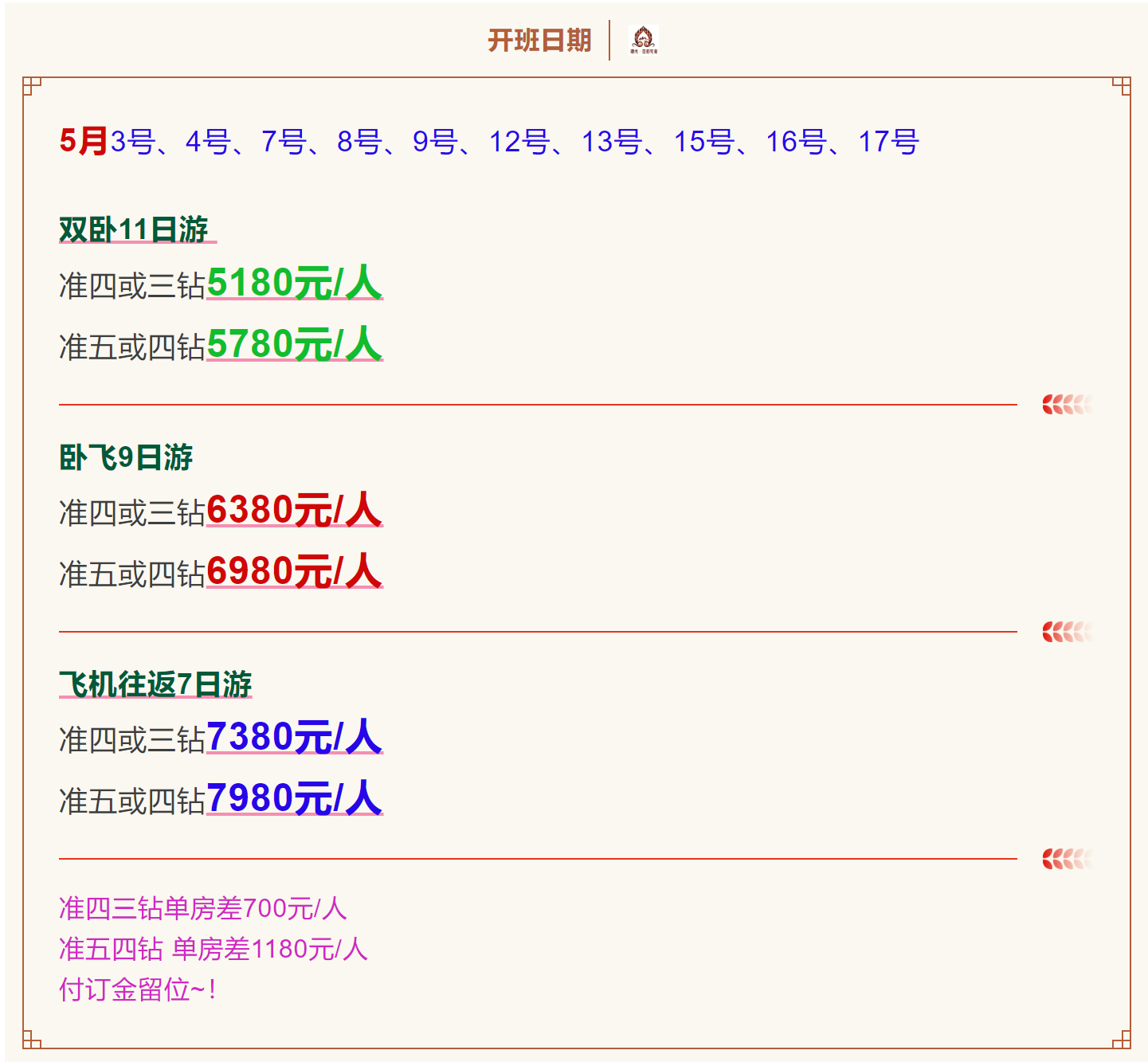Click the red 6980元/人 price

[x=295, y=571]
